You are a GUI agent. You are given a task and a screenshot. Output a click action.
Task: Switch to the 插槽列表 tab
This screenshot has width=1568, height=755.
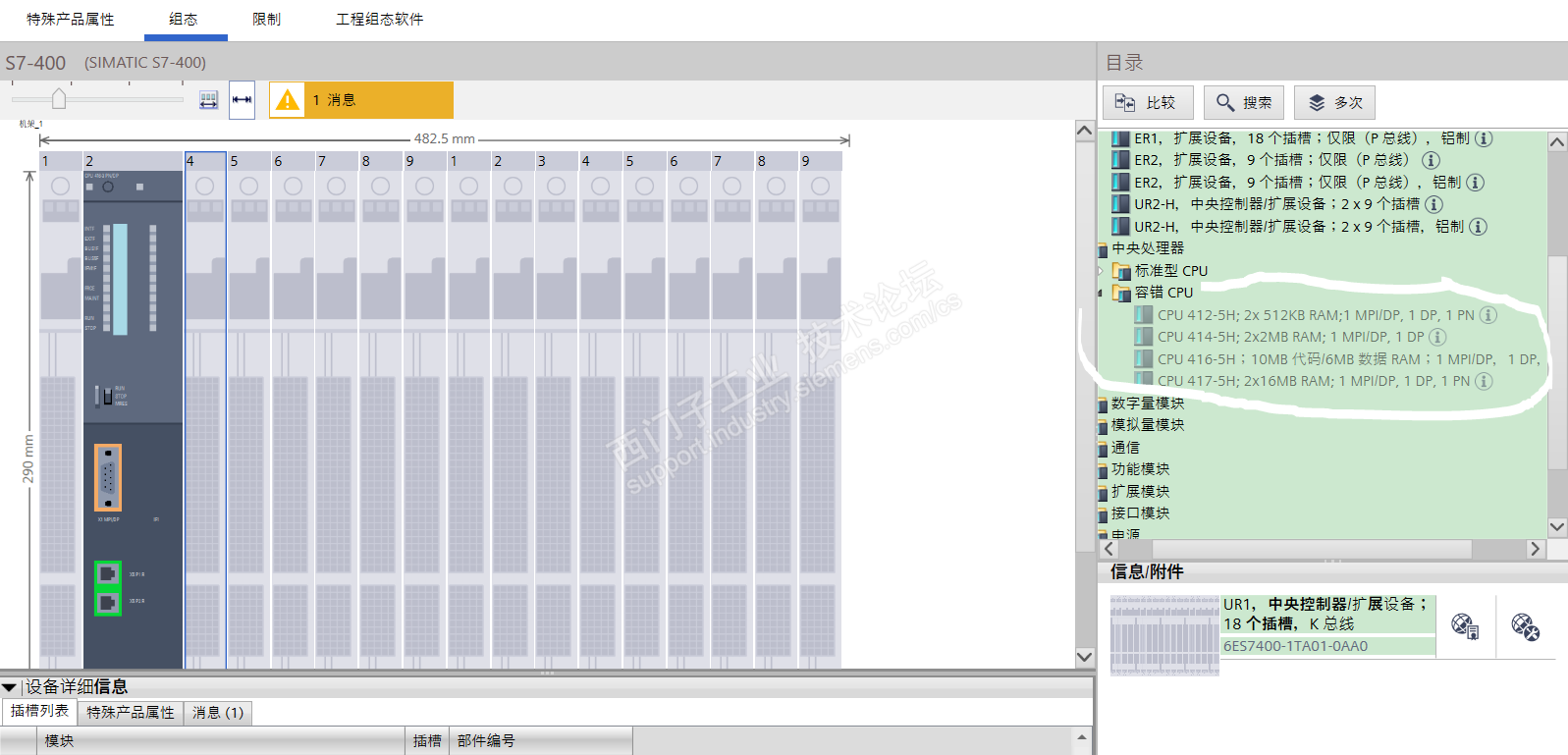coord(39,712)
